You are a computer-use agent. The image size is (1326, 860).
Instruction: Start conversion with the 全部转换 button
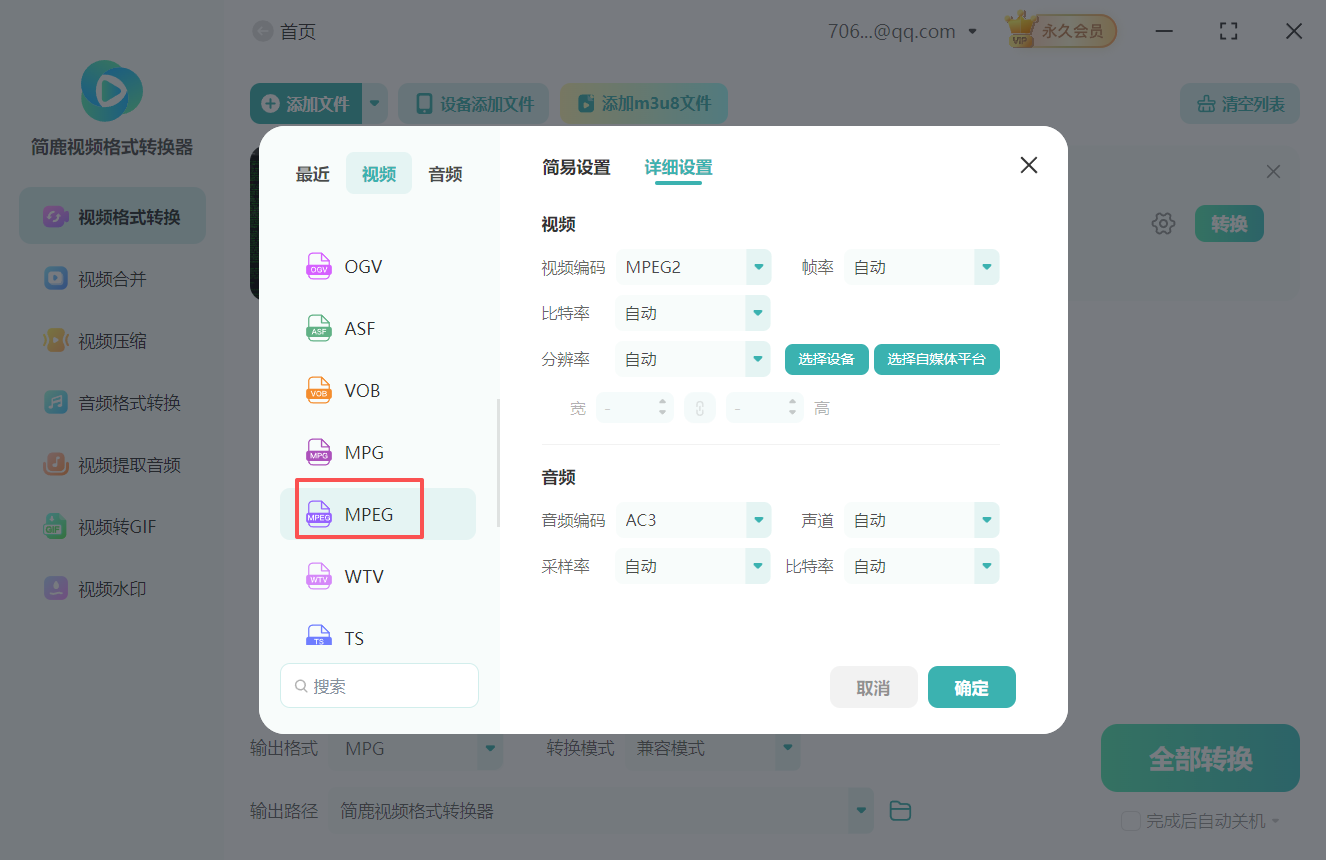(1199, 758)
